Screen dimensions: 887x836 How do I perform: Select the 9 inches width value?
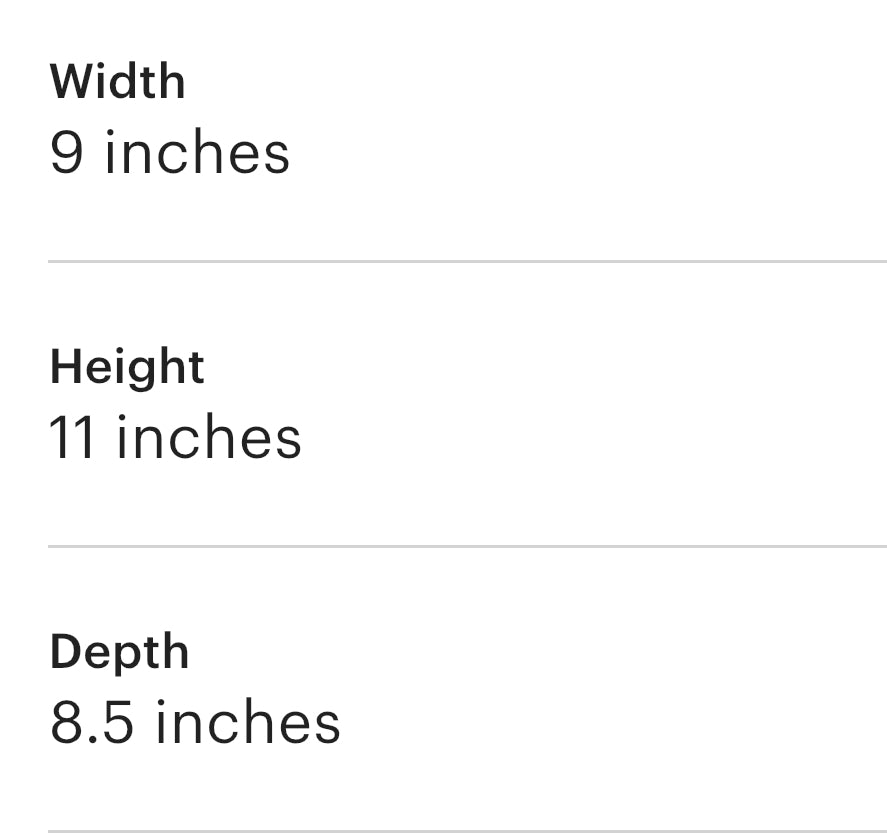tap(170, 152)
